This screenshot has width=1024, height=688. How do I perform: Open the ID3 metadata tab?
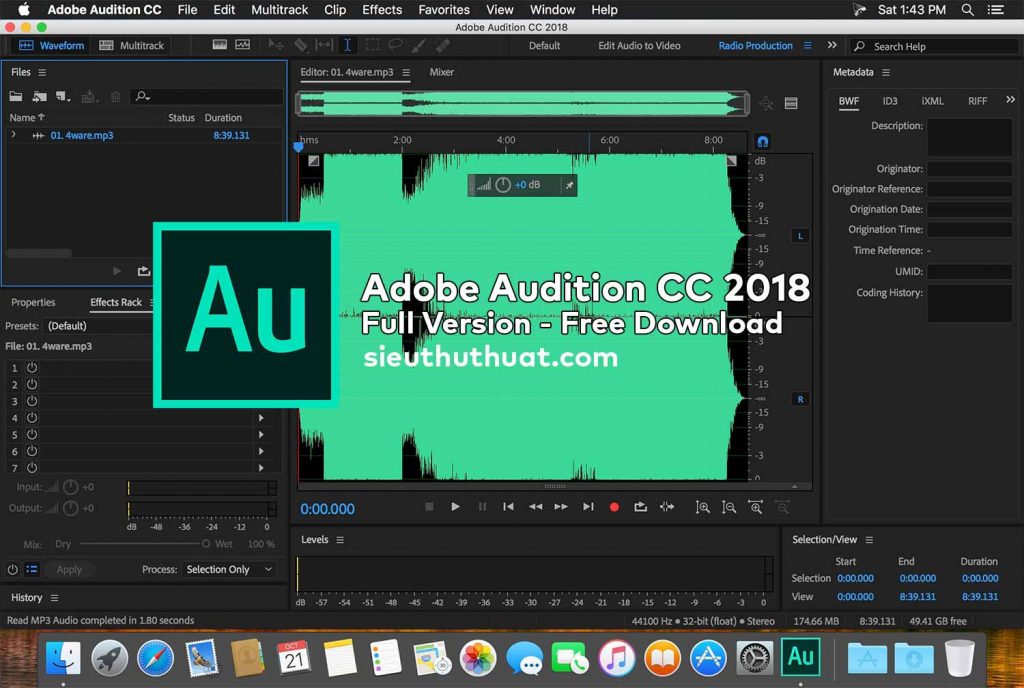[x=890, y=101]
